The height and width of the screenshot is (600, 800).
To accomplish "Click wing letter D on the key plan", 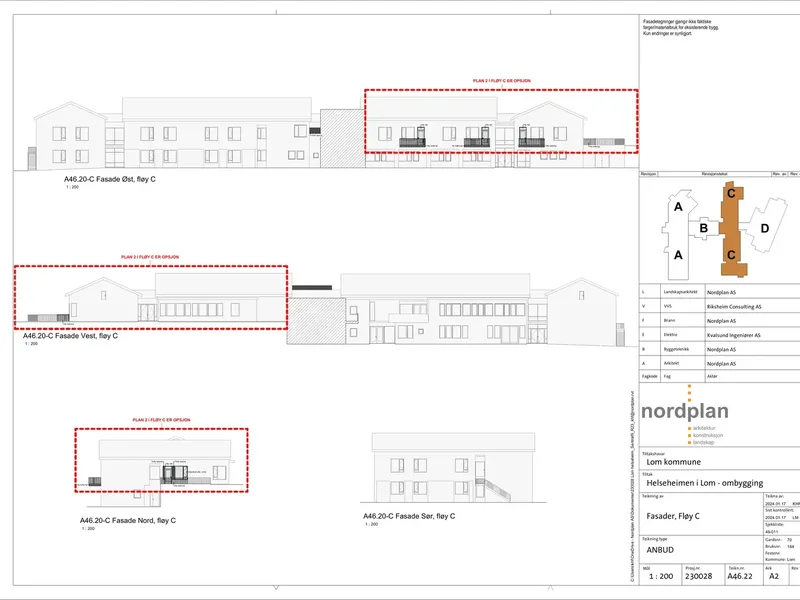I will coord(765,228).
